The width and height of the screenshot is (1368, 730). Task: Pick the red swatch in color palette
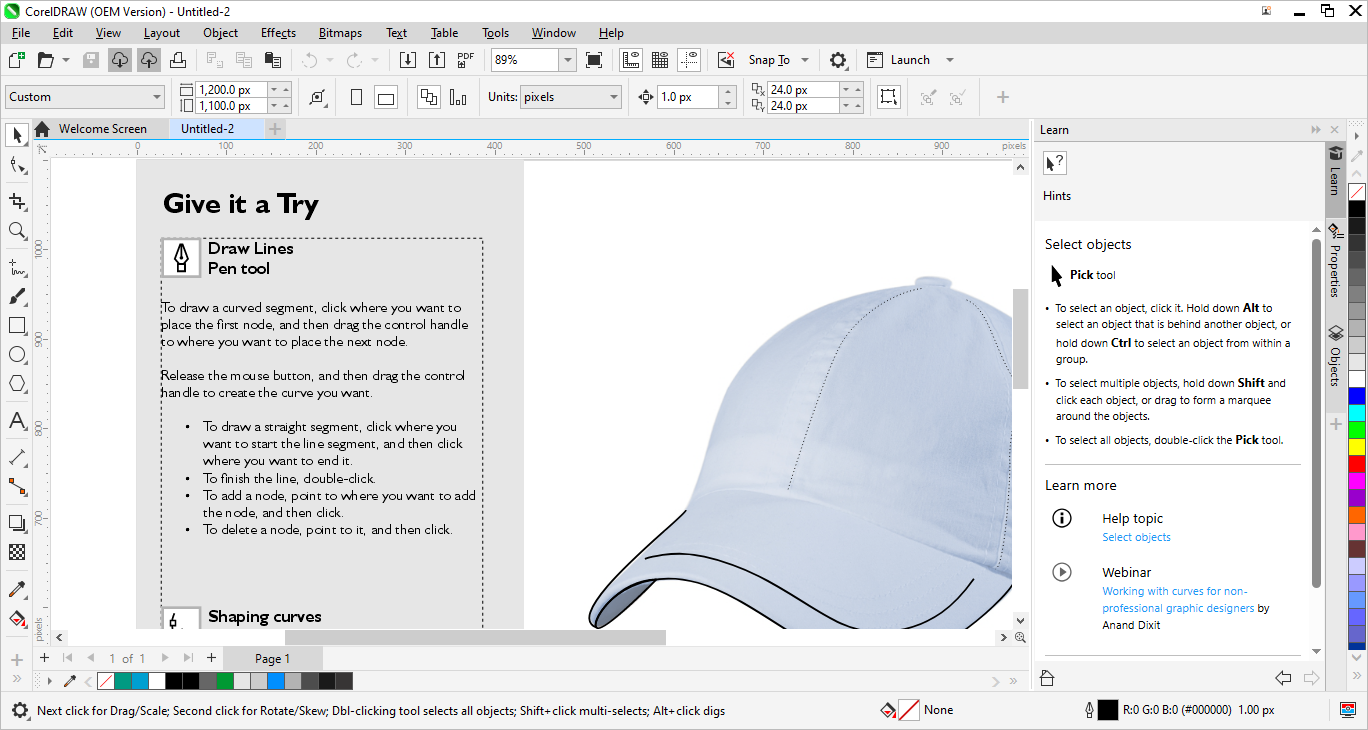(x=1357, y=463)
